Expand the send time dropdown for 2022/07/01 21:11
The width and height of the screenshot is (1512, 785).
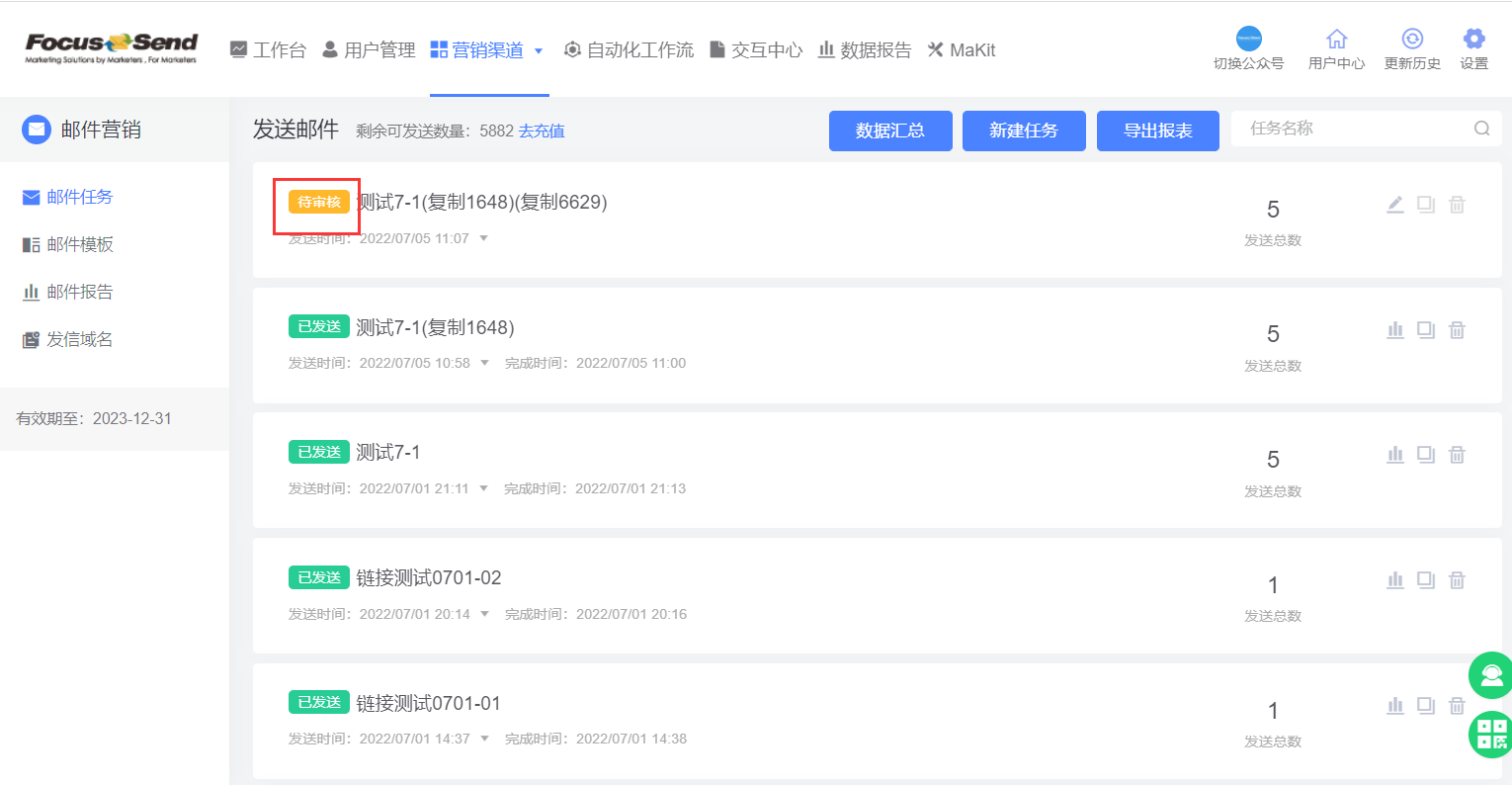pyautogui.click(x=484, y=488)
